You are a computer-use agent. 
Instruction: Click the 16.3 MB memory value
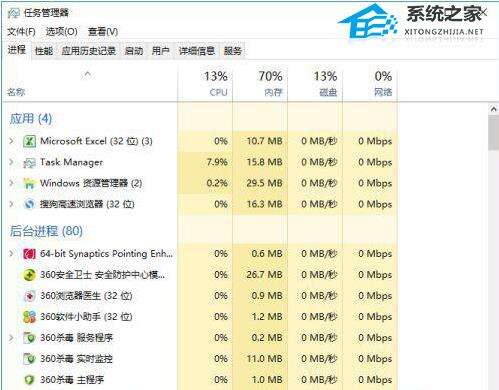pyautogui.click(x=264, y=204)
